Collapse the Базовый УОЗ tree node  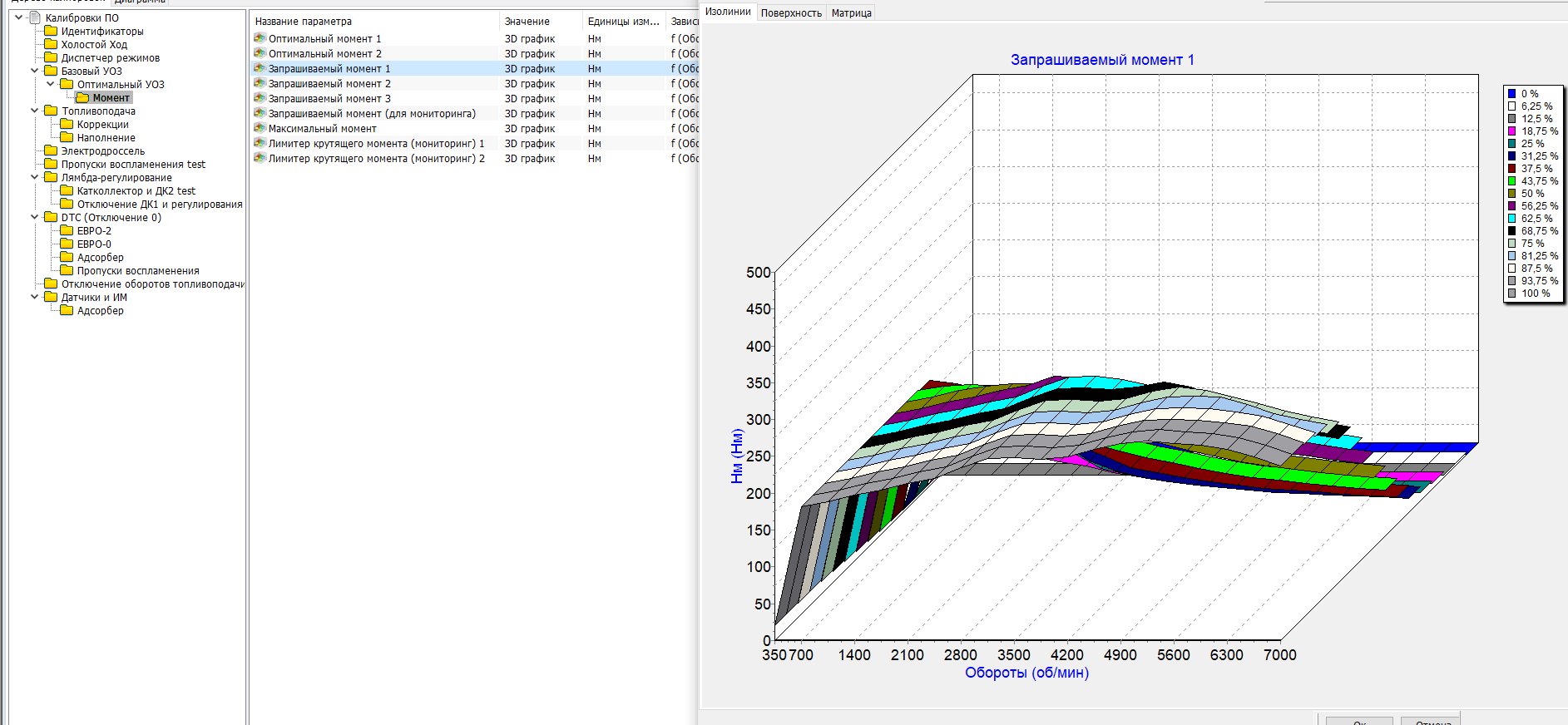34,71
